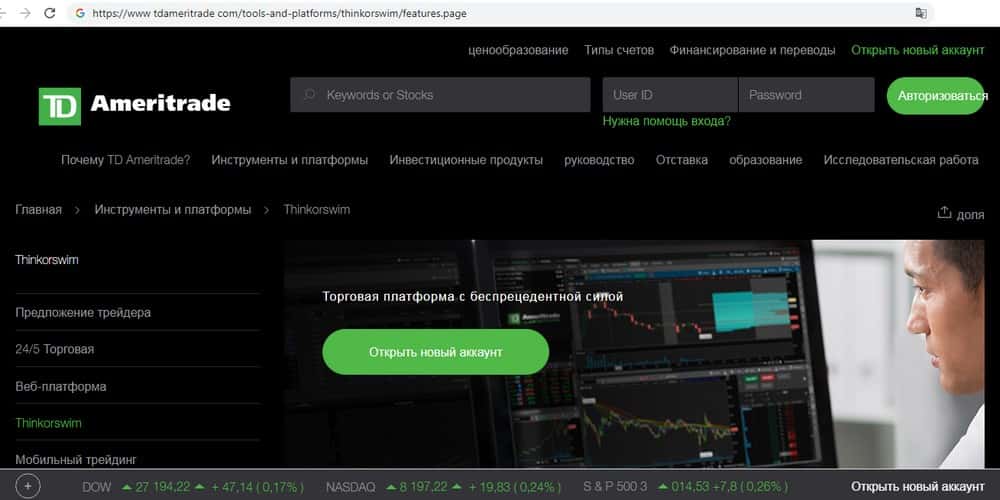Viewport: 1000px width, 500px height.
Task: Click the Авторизоваться login button
Action: point(936,96)
